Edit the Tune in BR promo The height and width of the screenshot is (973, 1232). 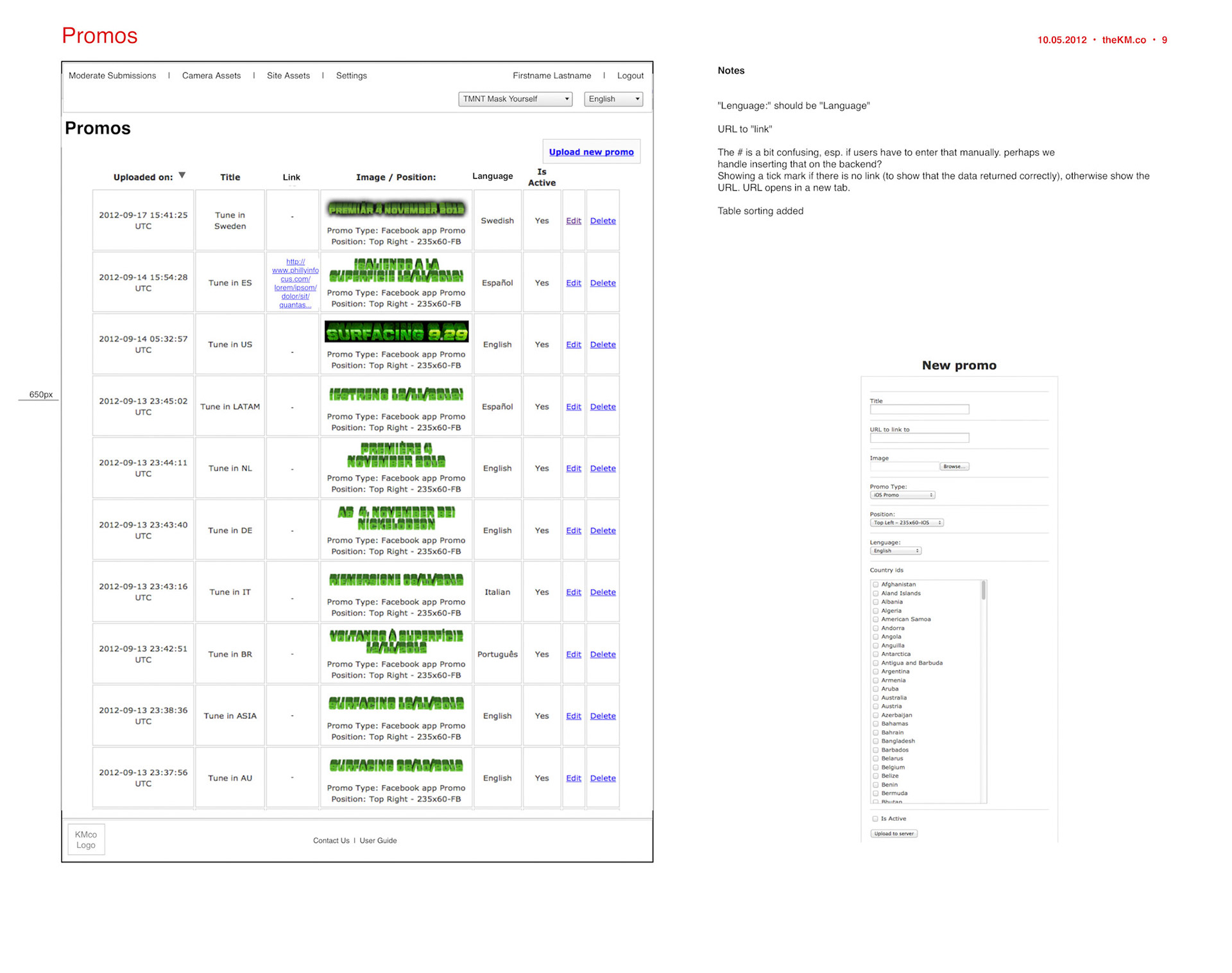pos(574,655)
